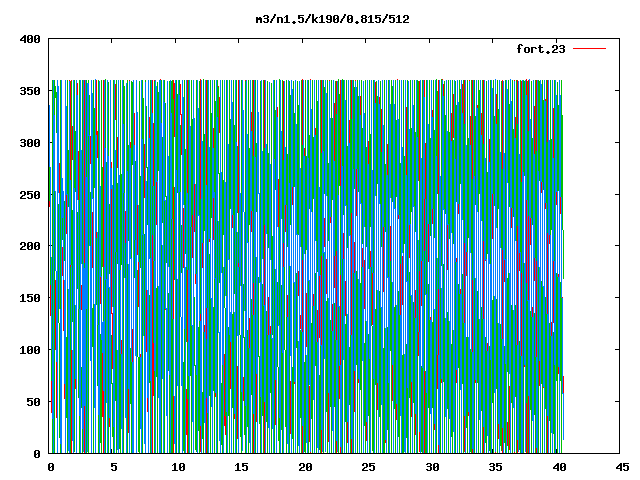Click the x-axis label 25
Screen dimensions: 640x480
369,467
